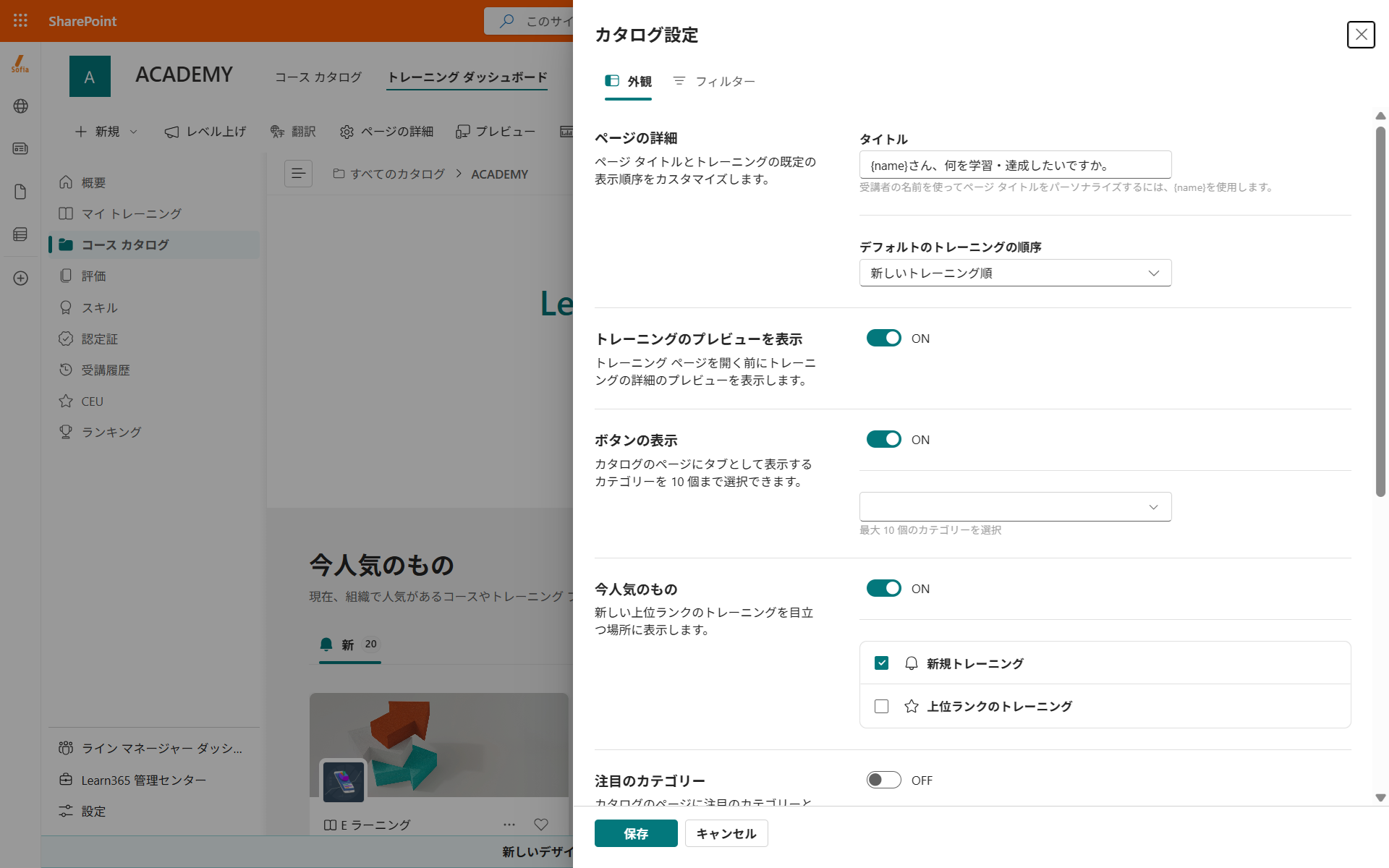This screenshot has width=1389, height=868.
Task: Click the ACADEMY site logo tile
Action: click(90, 76)
